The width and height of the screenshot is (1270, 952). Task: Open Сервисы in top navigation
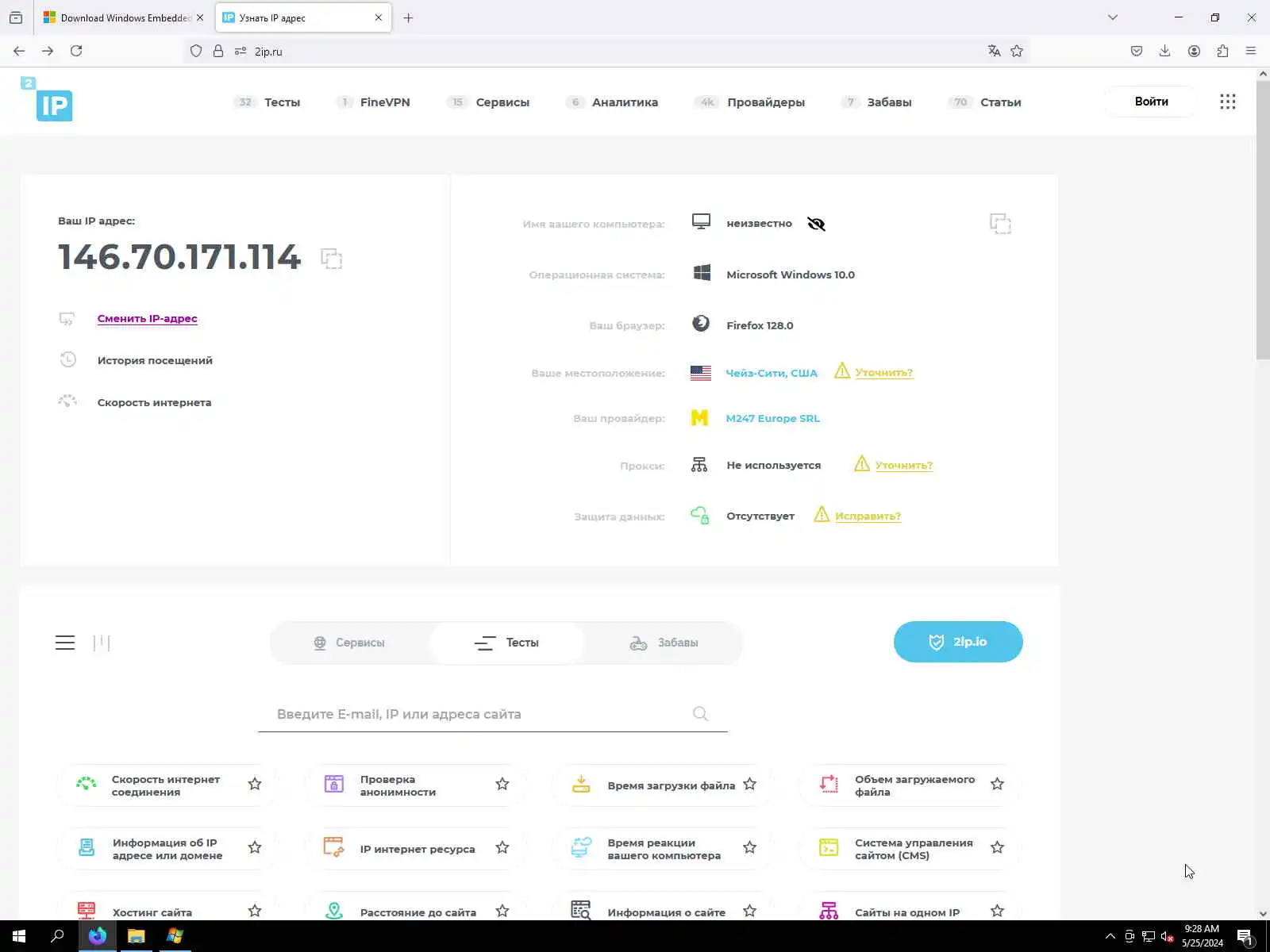[x=502, y=102]
